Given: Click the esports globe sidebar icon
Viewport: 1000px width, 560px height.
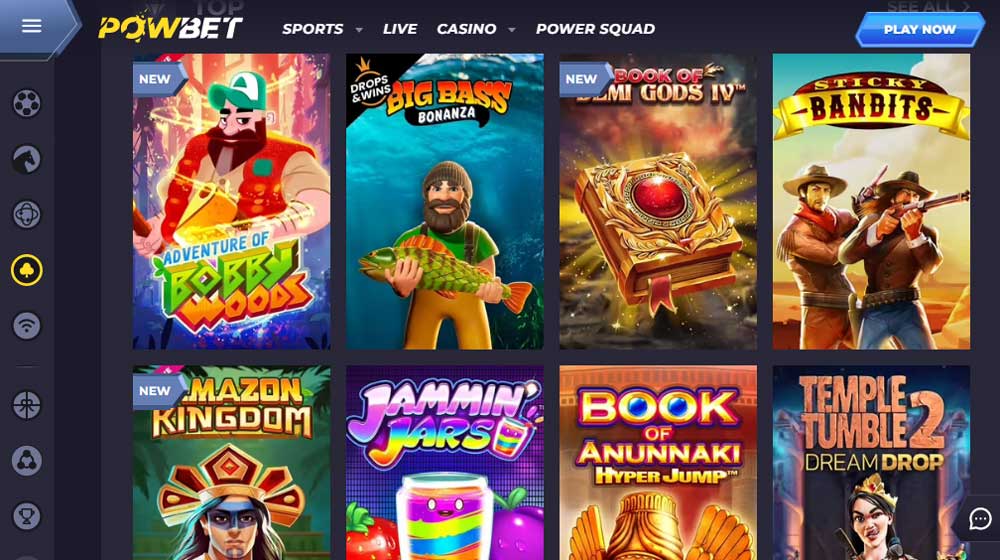Looking at the screenshot, I should coord(27,214).
